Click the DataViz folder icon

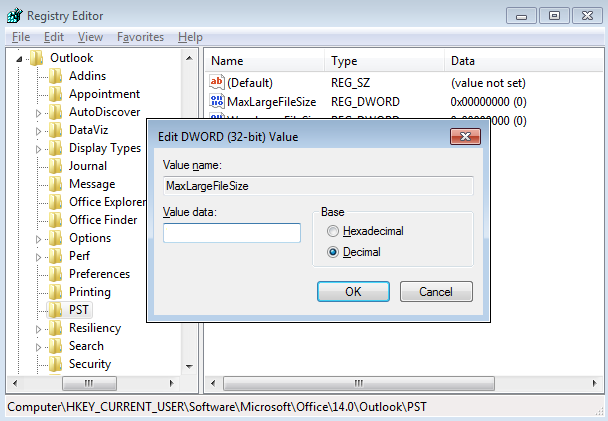(56, 130)
